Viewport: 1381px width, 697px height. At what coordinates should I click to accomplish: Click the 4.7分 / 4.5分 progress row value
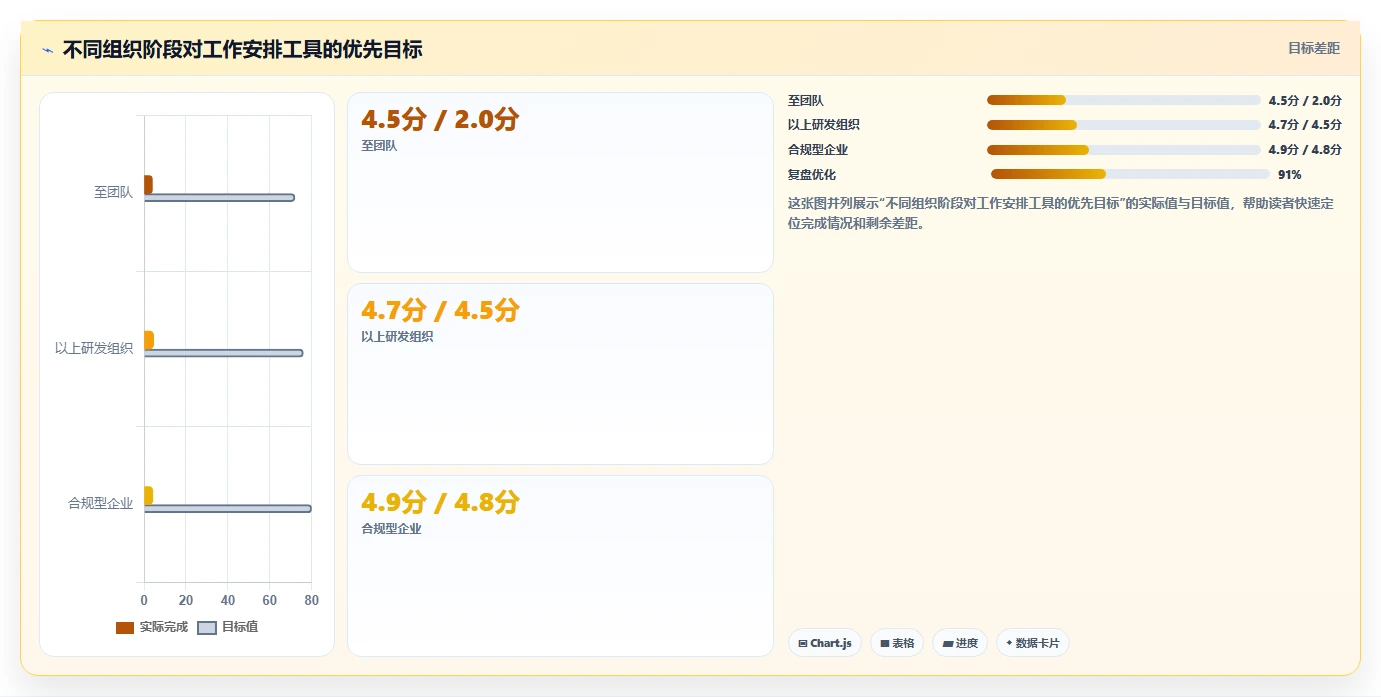click(1305, 125)
